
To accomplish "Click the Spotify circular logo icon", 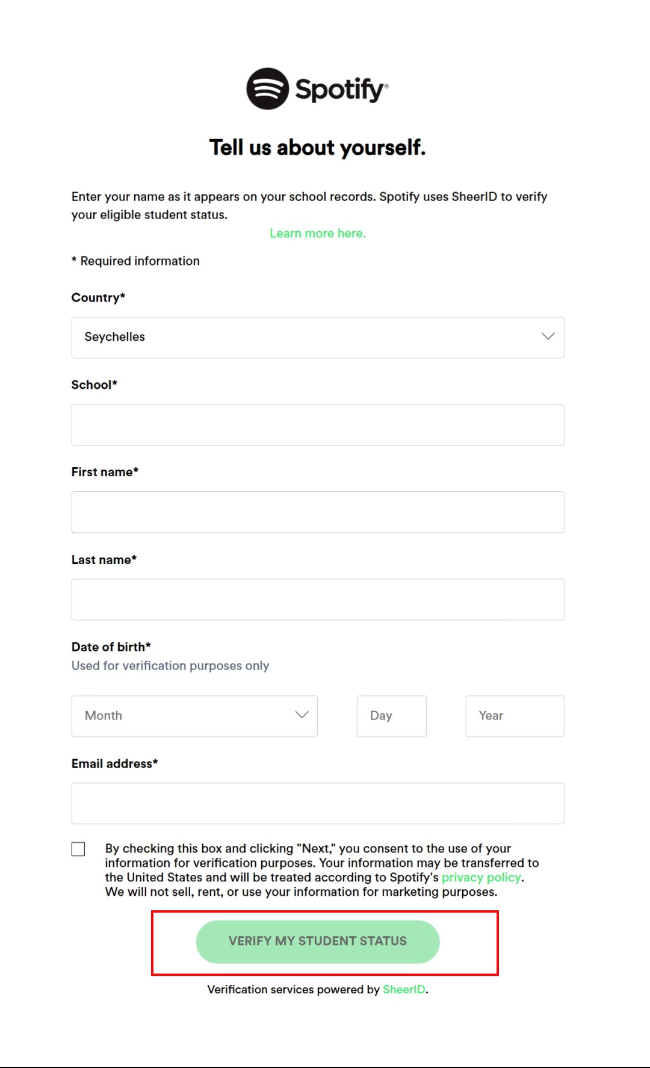I will [x=267, y=89].
